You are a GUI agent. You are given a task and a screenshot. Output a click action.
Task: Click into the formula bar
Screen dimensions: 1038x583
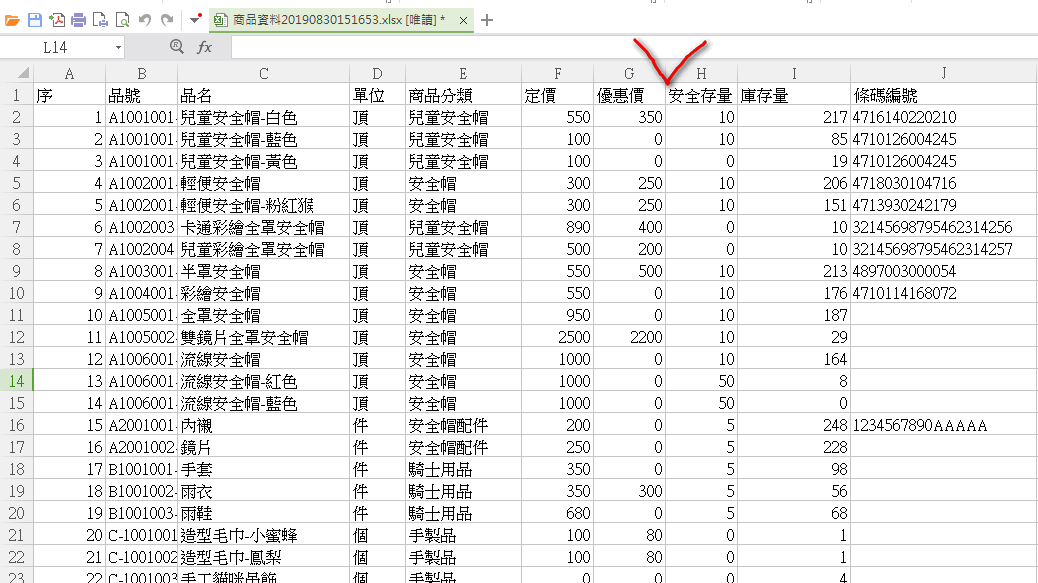point(634,47)
